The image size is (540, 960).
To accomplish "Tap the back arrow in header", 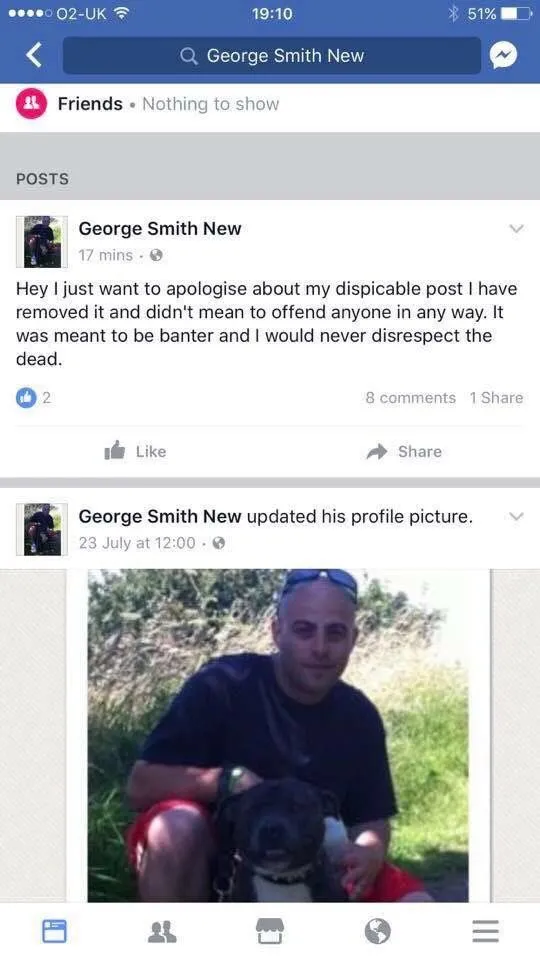I will [34, 55].
